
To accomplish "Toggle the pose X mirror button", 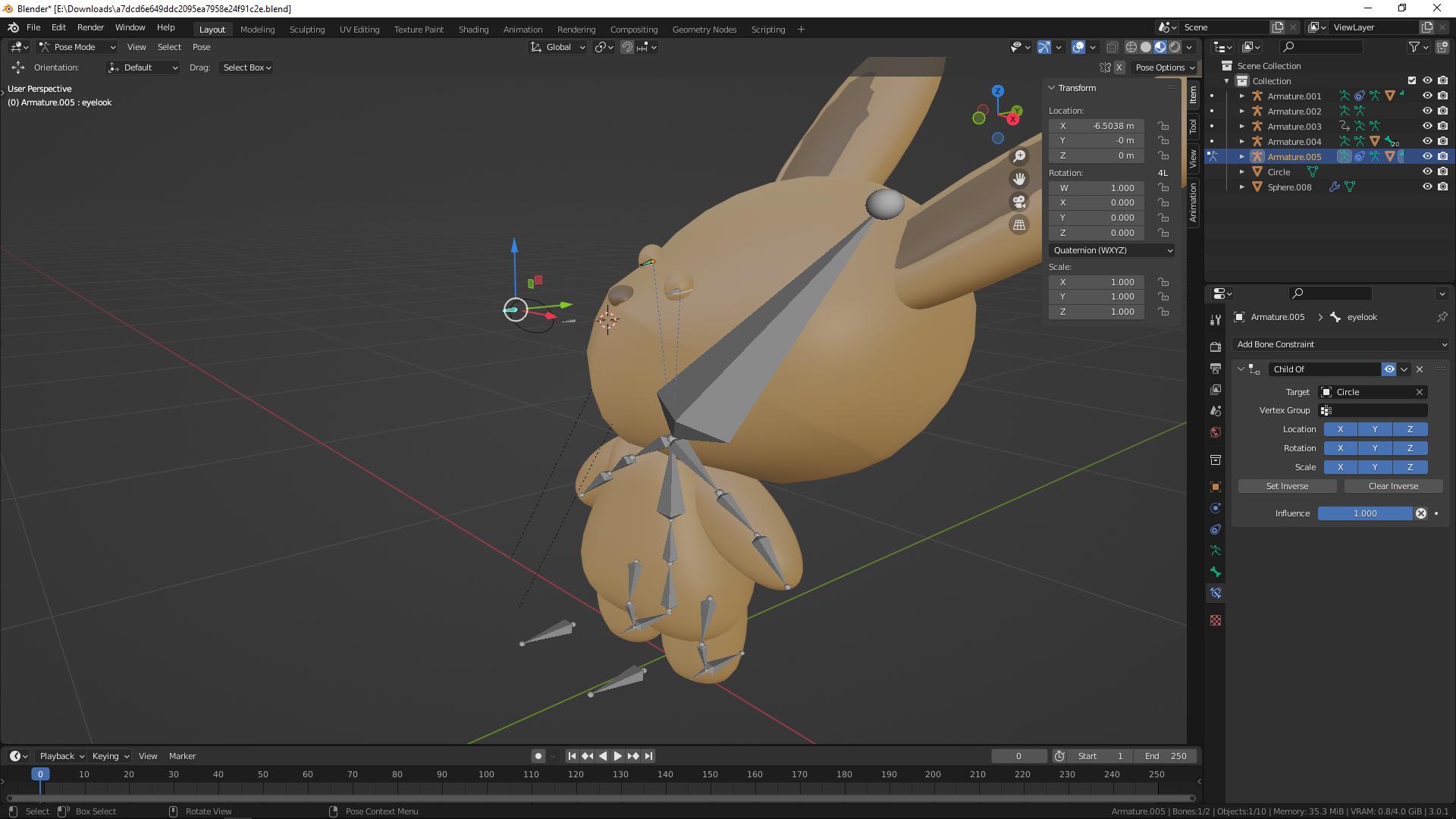I will pos(1119,67).
